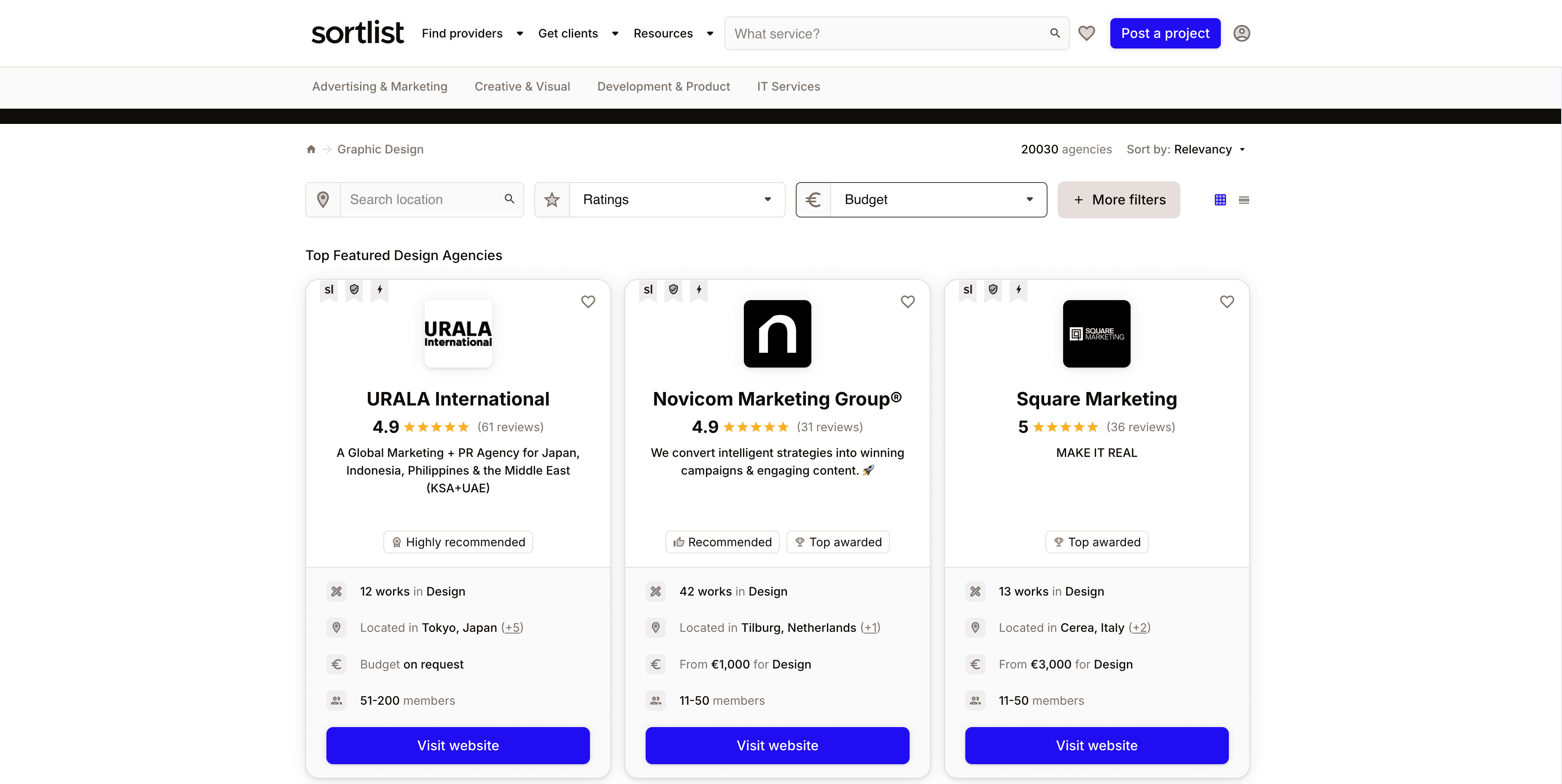Favorite URALA International with heart
The image size is (1562, 784).
[x=587, y=302]
